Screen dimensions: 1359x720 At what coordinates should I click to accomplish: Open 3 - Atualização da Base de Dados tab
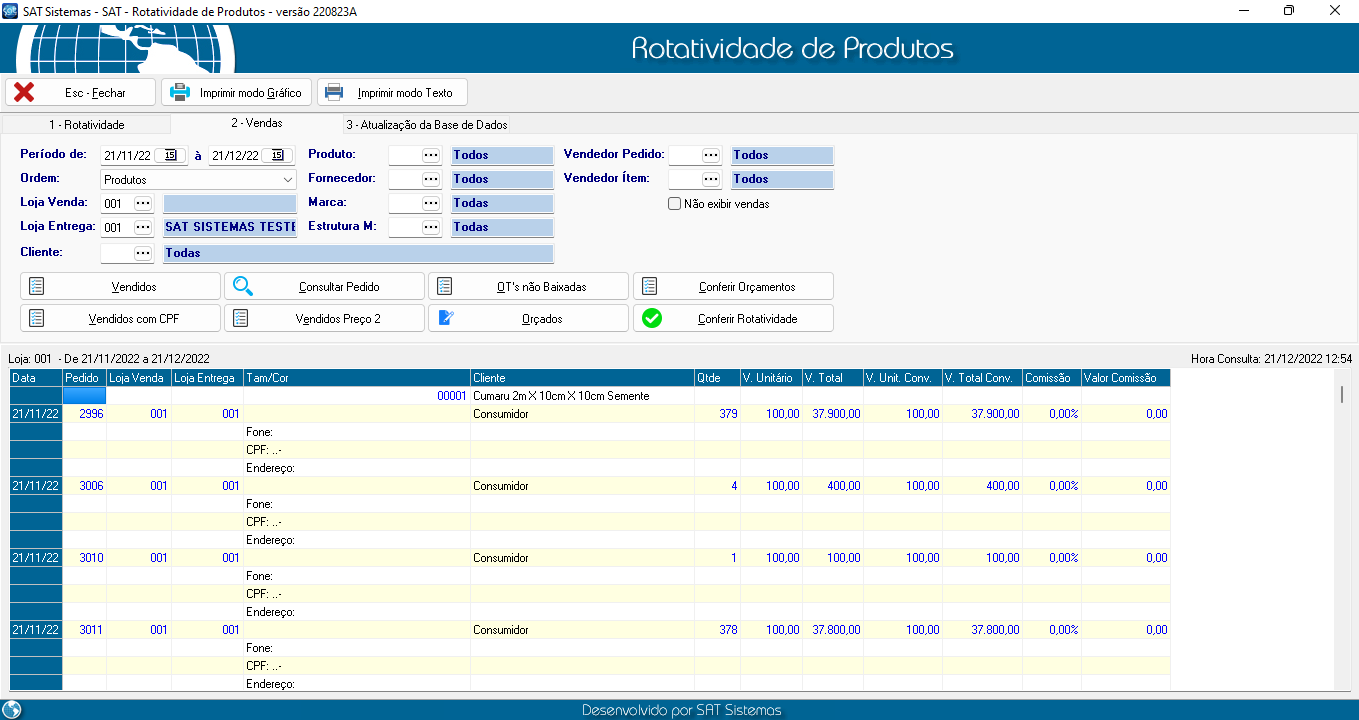coord(427,125)
